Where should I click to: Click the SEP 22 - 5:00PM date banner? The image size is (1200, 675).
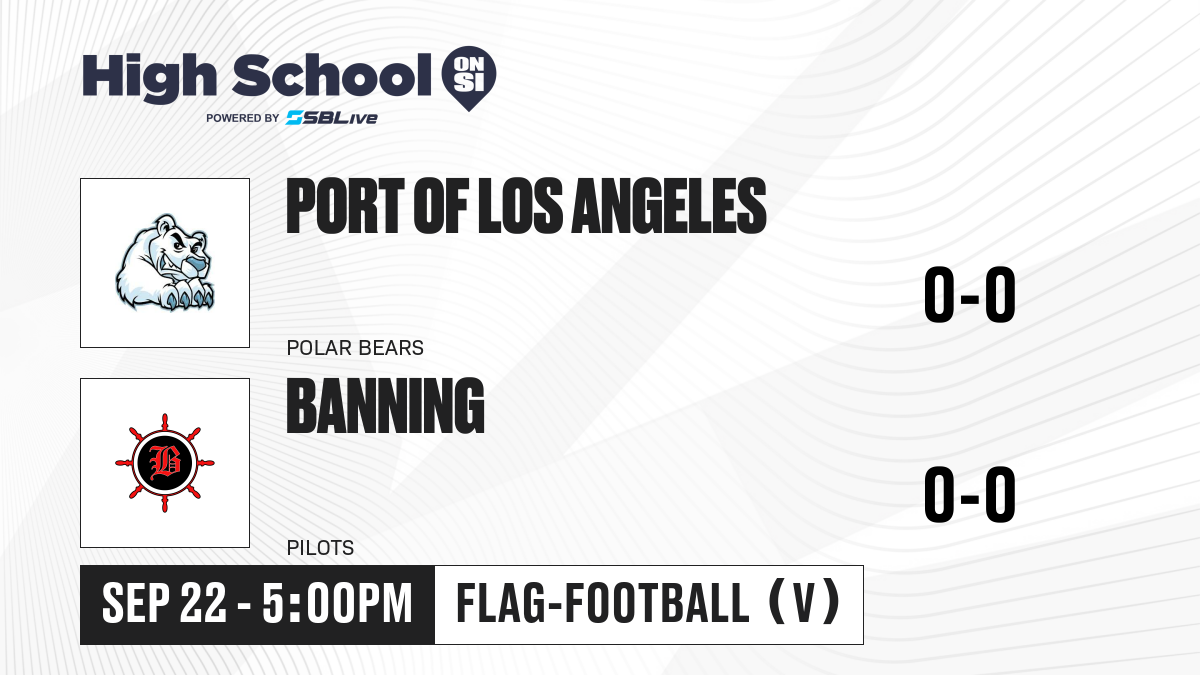[x=258, y=605]
